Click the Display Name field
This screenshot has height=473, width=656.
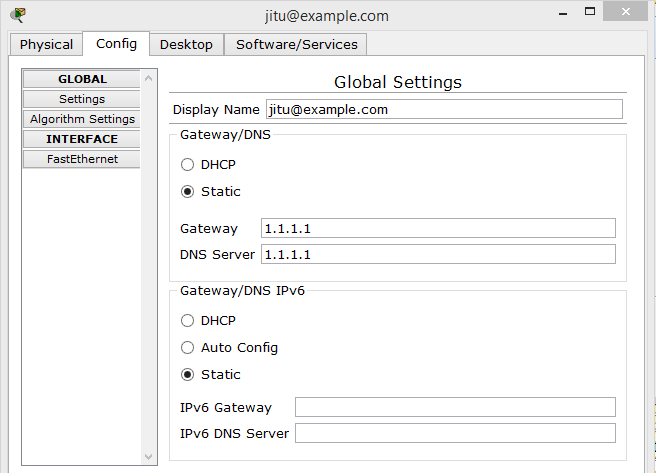coord(443,109)
